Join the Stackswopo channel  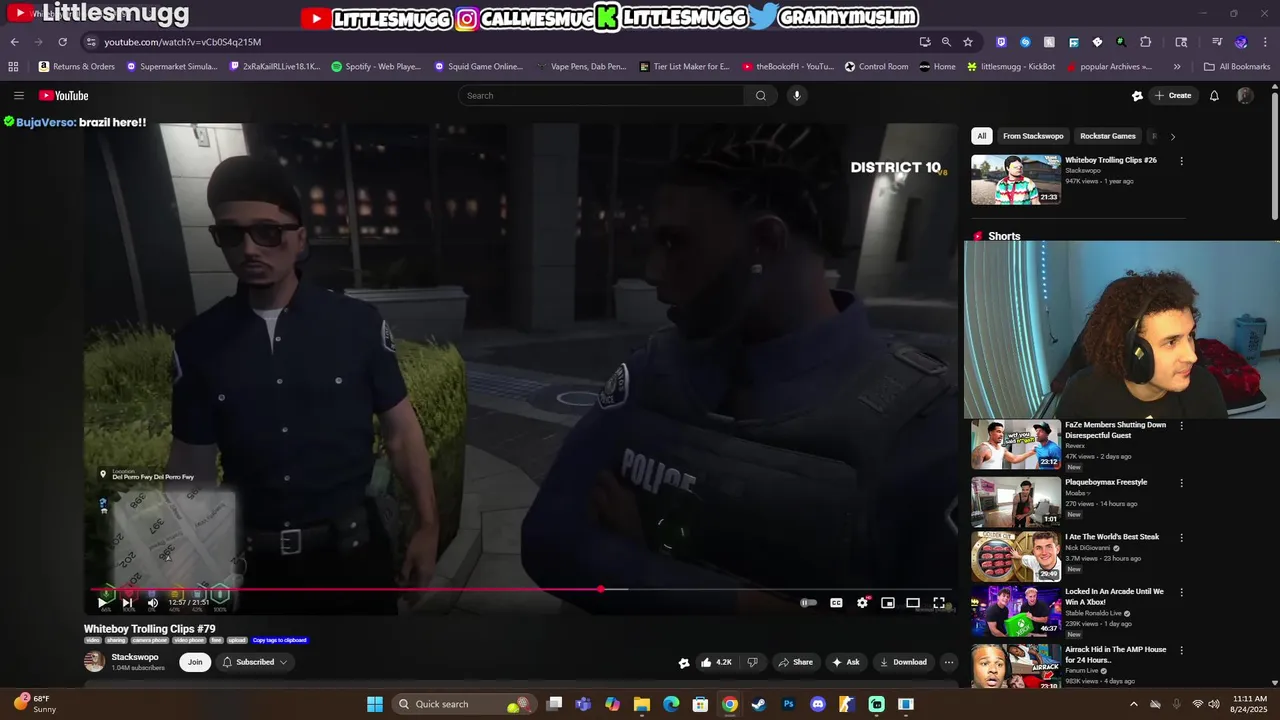pos(195,662)
